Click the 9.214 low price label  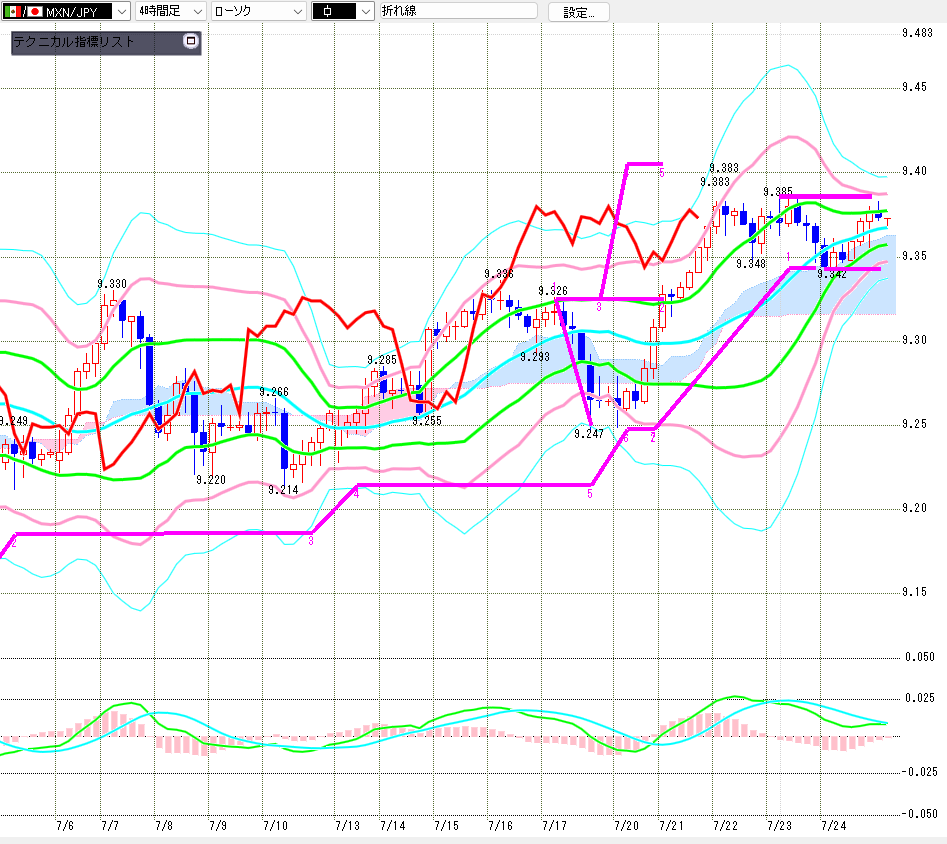coord(283,489)
